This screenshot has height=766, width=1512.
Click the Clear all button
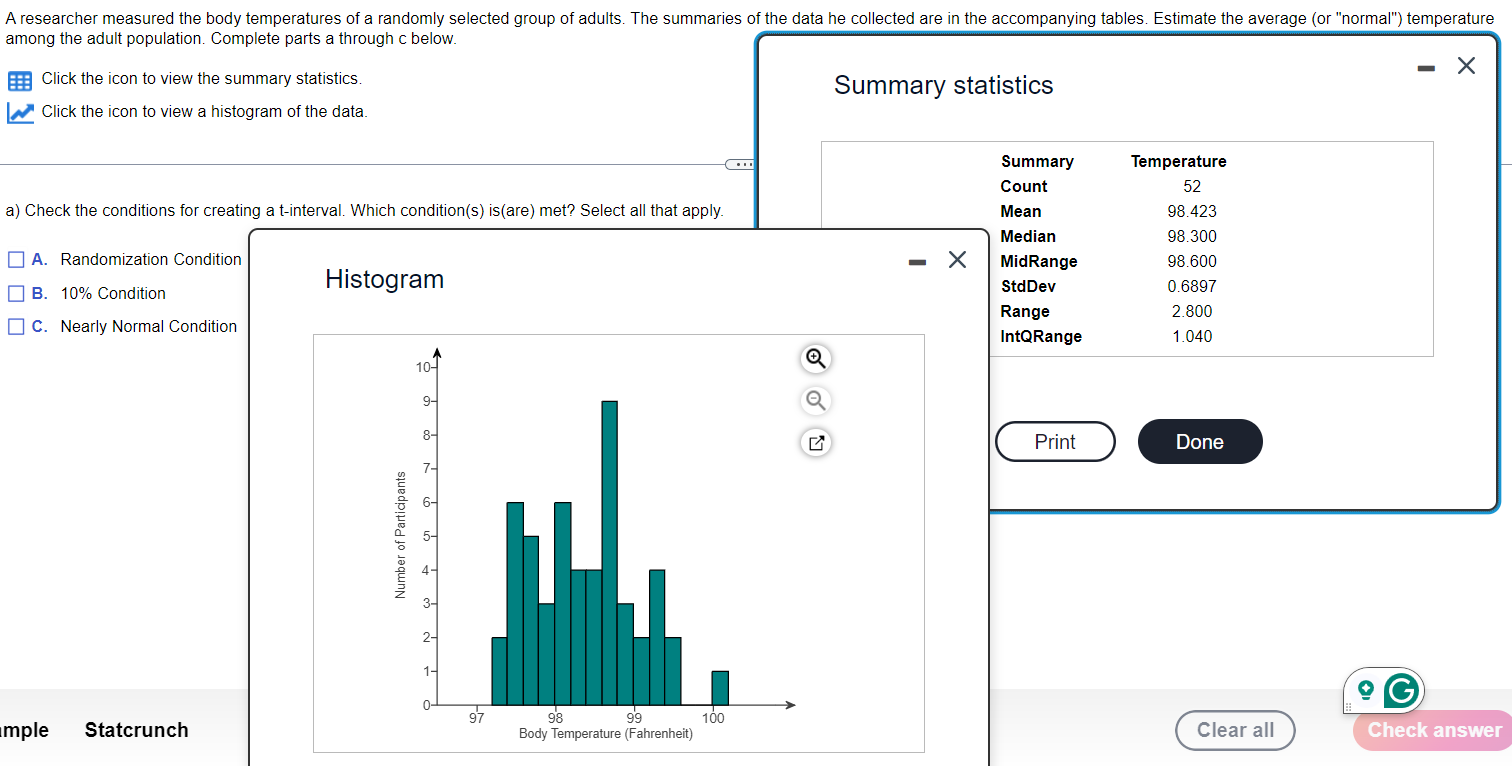(1235, 730)
